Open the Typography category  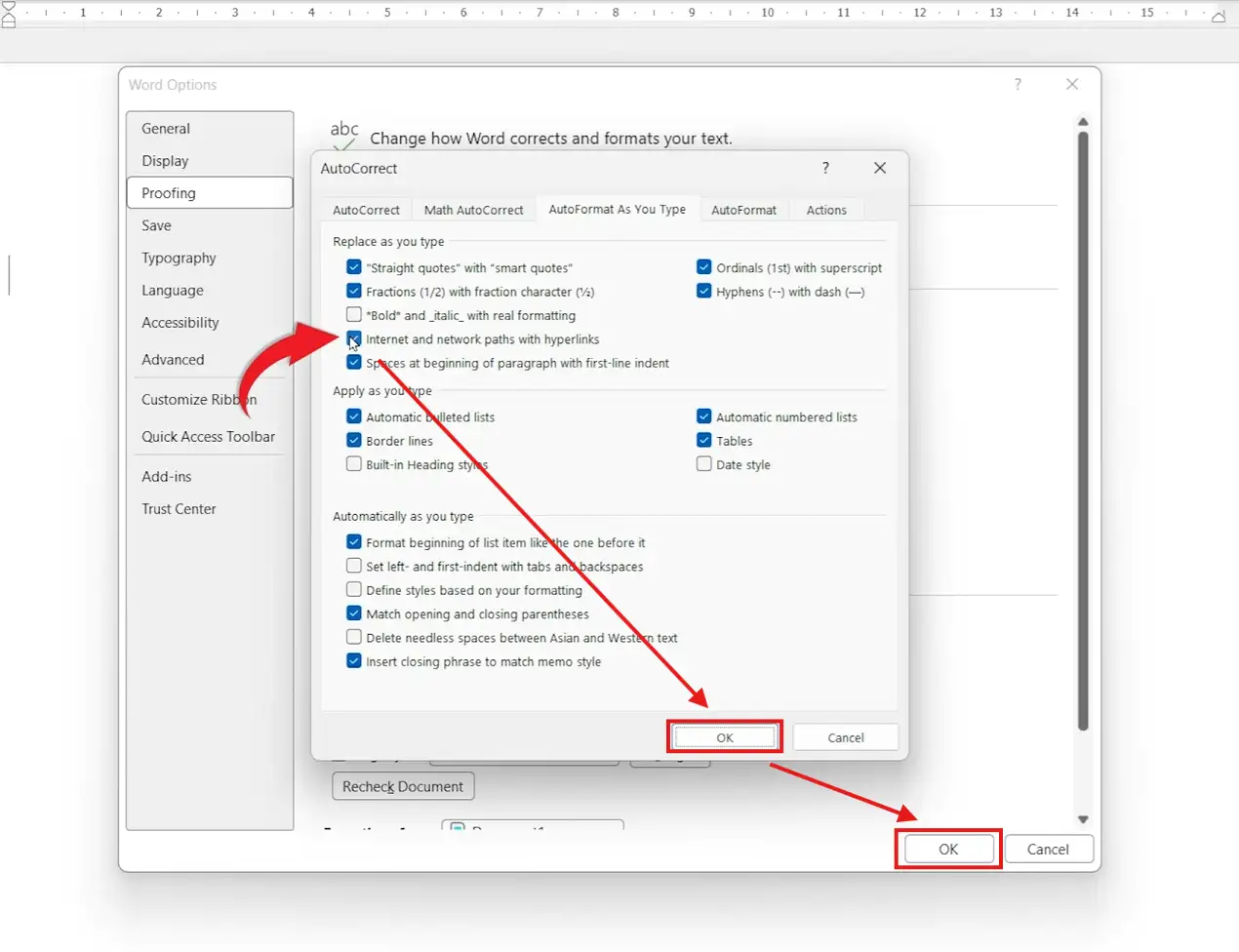tap(210, 258)
